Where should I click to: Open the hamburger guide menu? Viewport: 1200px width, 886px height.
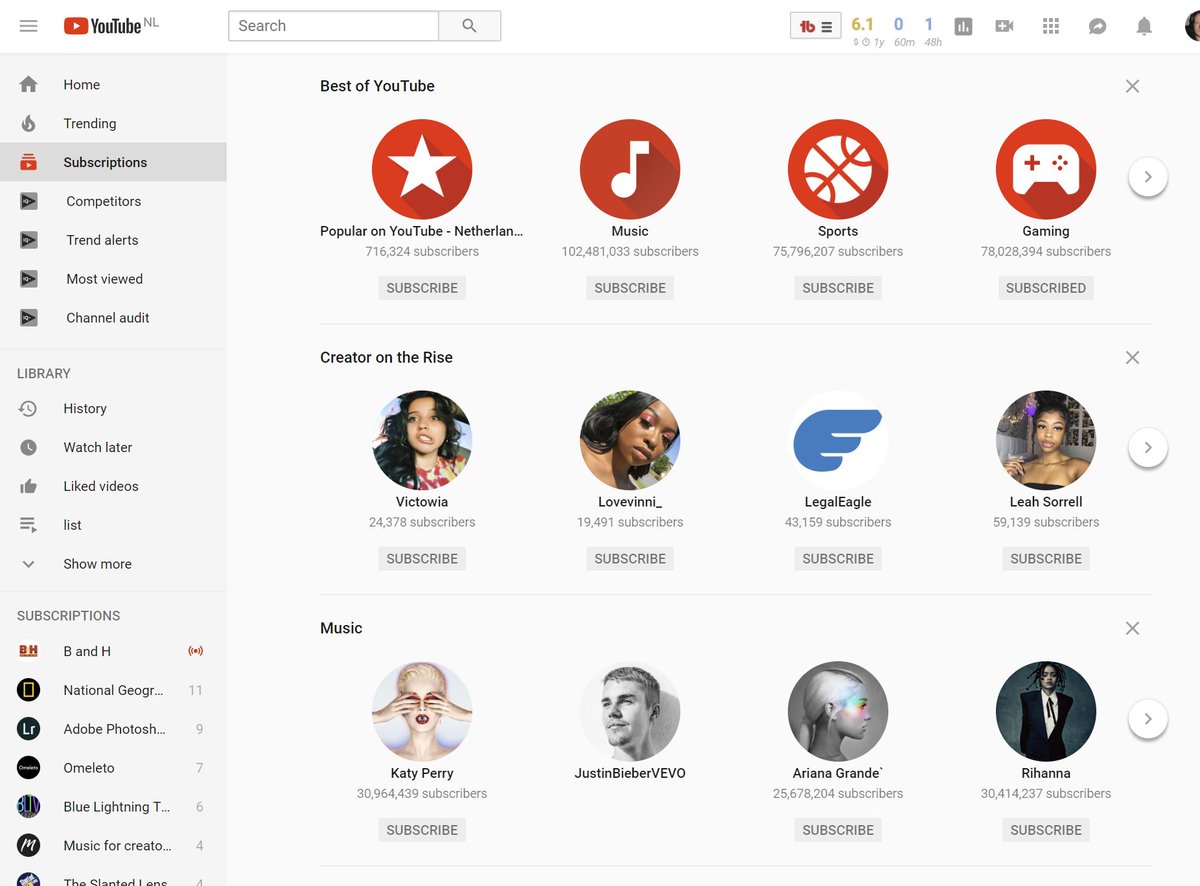click(x=28, y=26)
